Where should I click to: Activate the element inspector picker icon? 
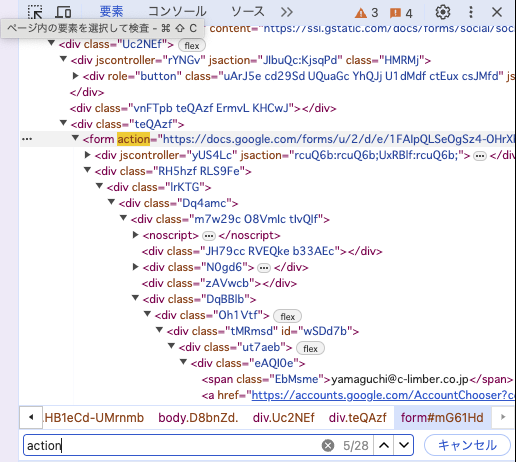tap(35, 12)
